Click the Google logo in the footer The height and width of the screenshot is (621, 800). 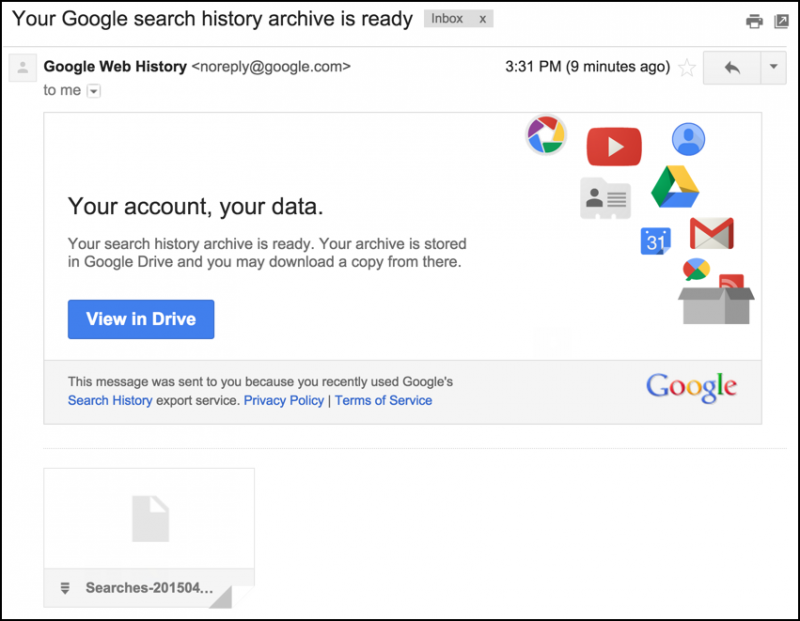pyautogui.click(x=691, y=387)
